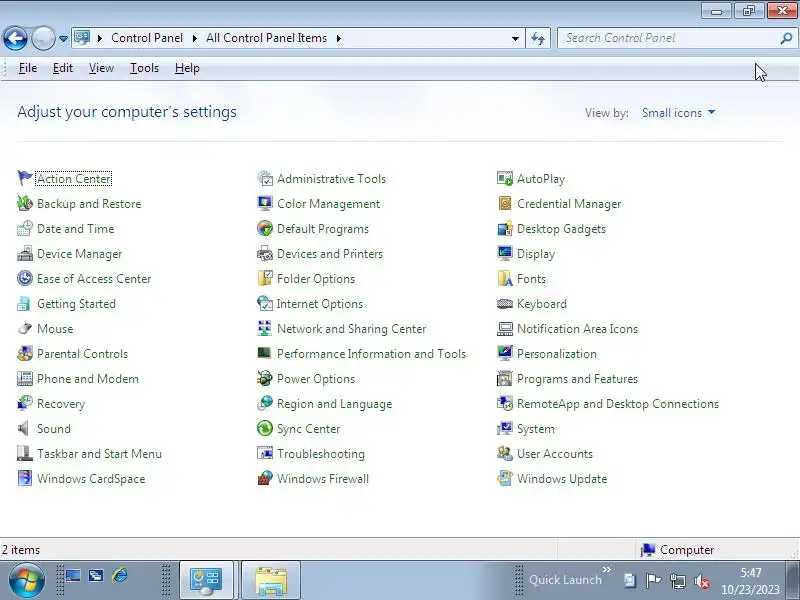The width and height of the screenshot is (800, 600).
Task: Open Performance Information and Tools link
Action: 371,354
